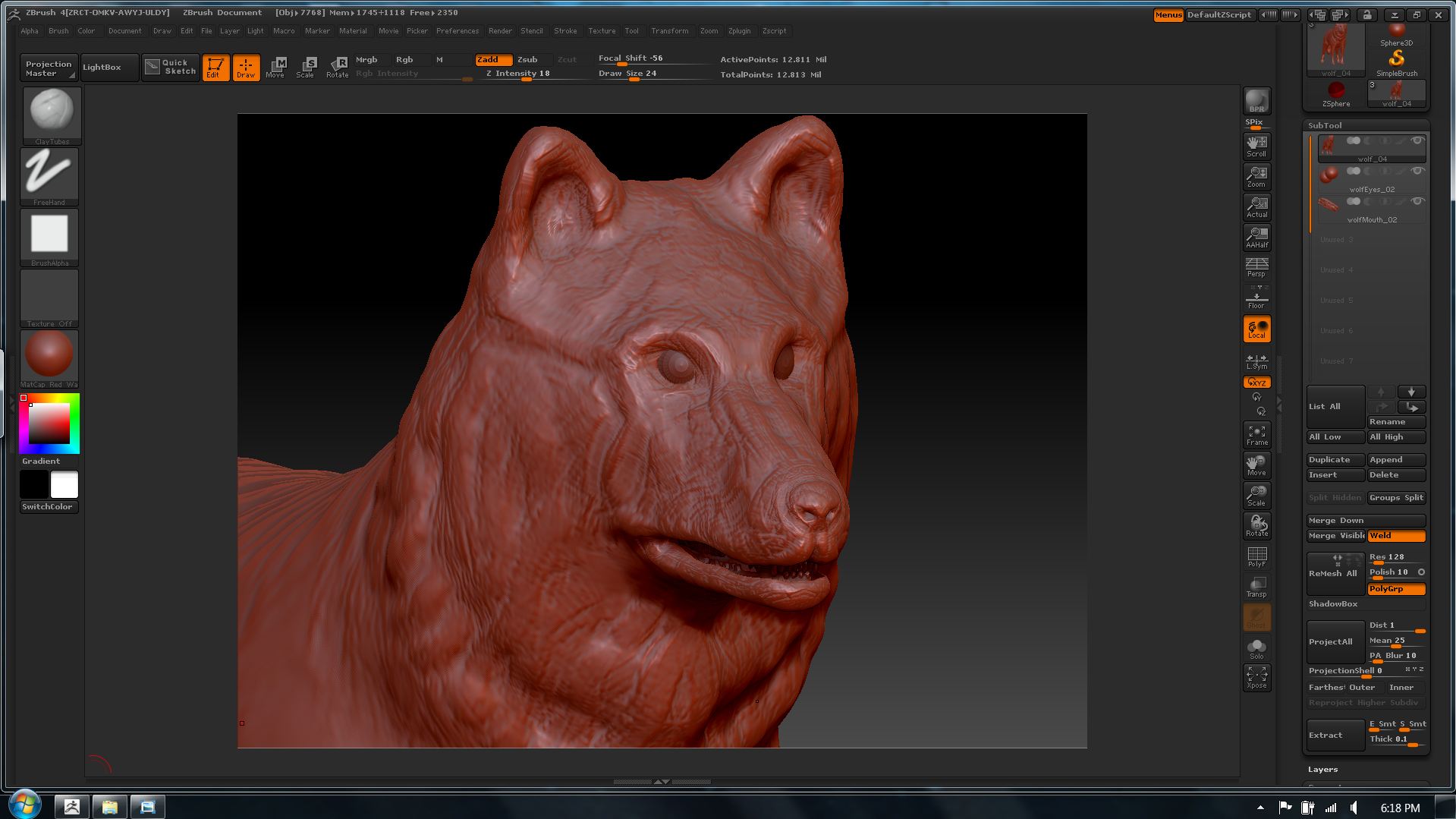Open the Tool menu

click(x=632, y=31)
